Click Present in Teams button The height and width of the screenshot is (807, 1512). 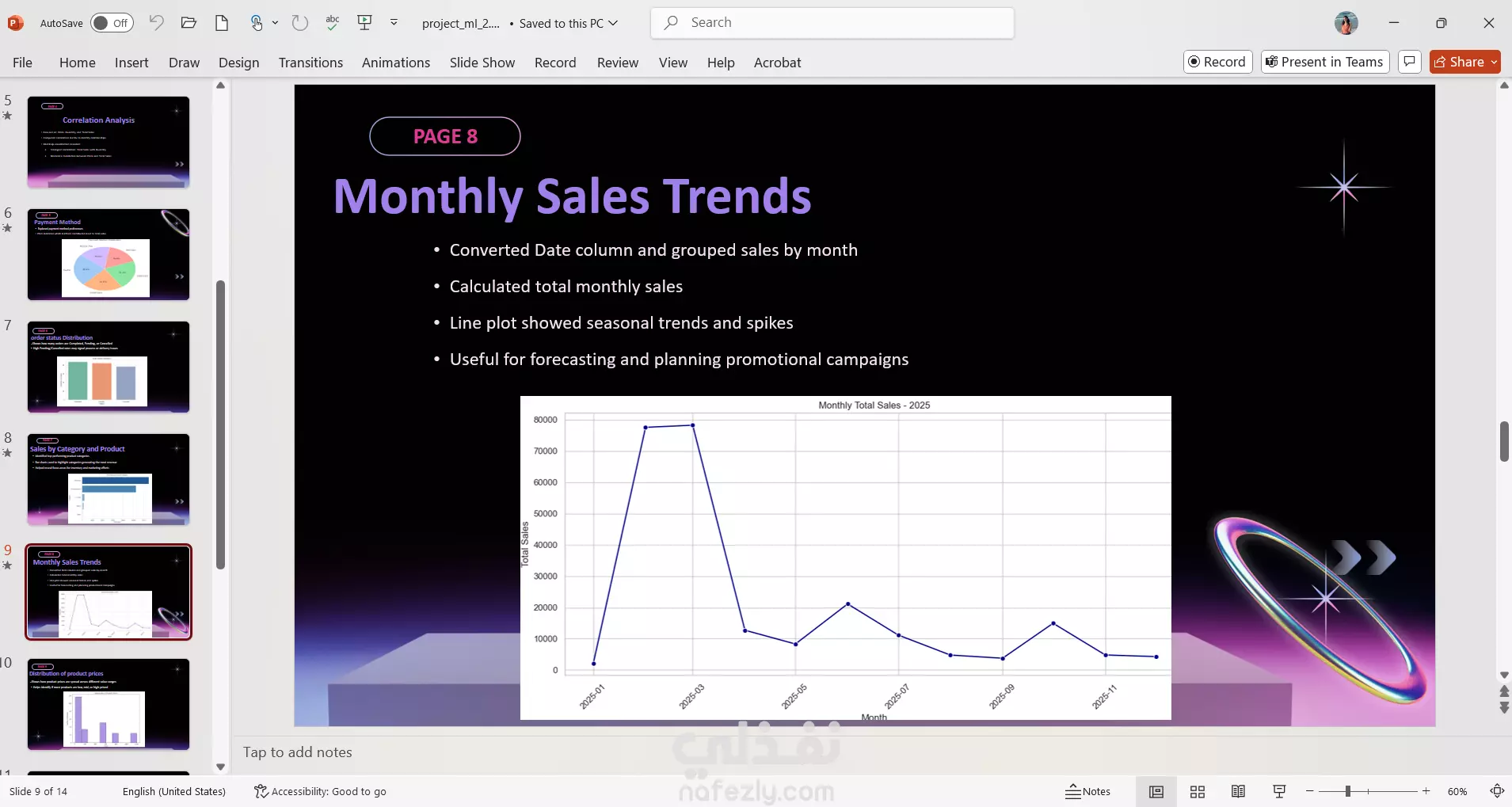(x=1325, y=62)
